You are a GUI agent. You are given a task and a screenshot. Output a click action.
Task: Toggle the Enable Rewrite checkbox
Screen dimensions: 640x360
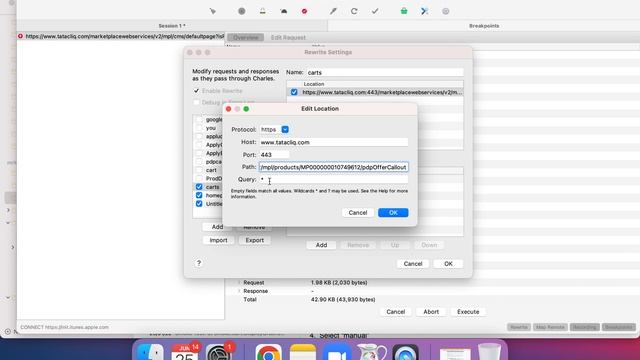click(196, 91)
